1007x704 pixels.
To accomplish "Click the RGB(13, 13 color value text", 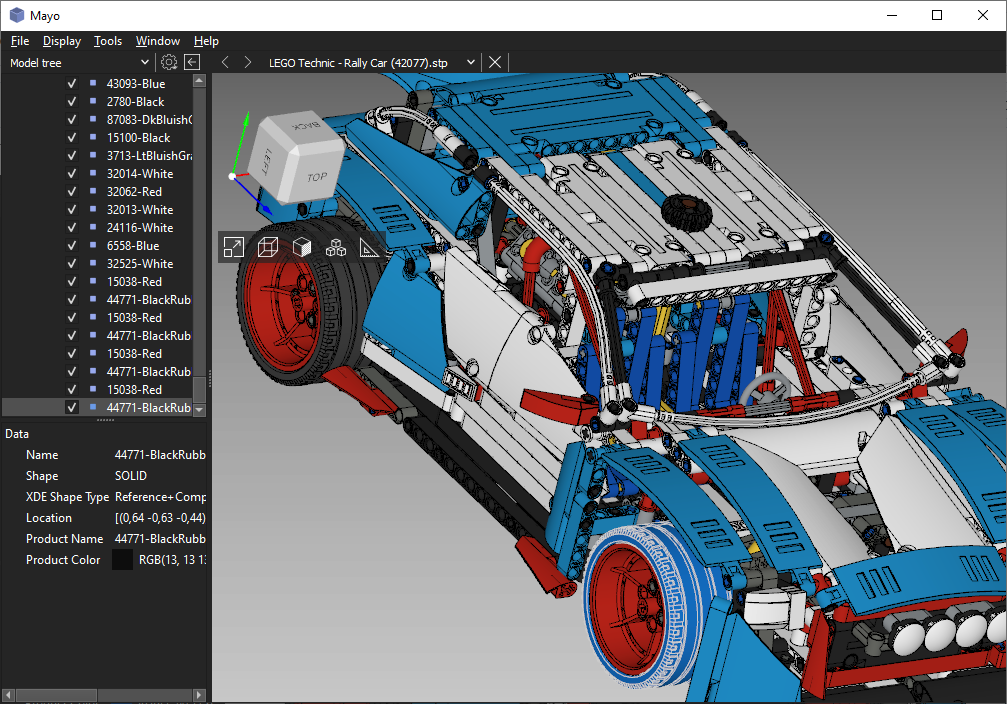I will tap(172, 560).
